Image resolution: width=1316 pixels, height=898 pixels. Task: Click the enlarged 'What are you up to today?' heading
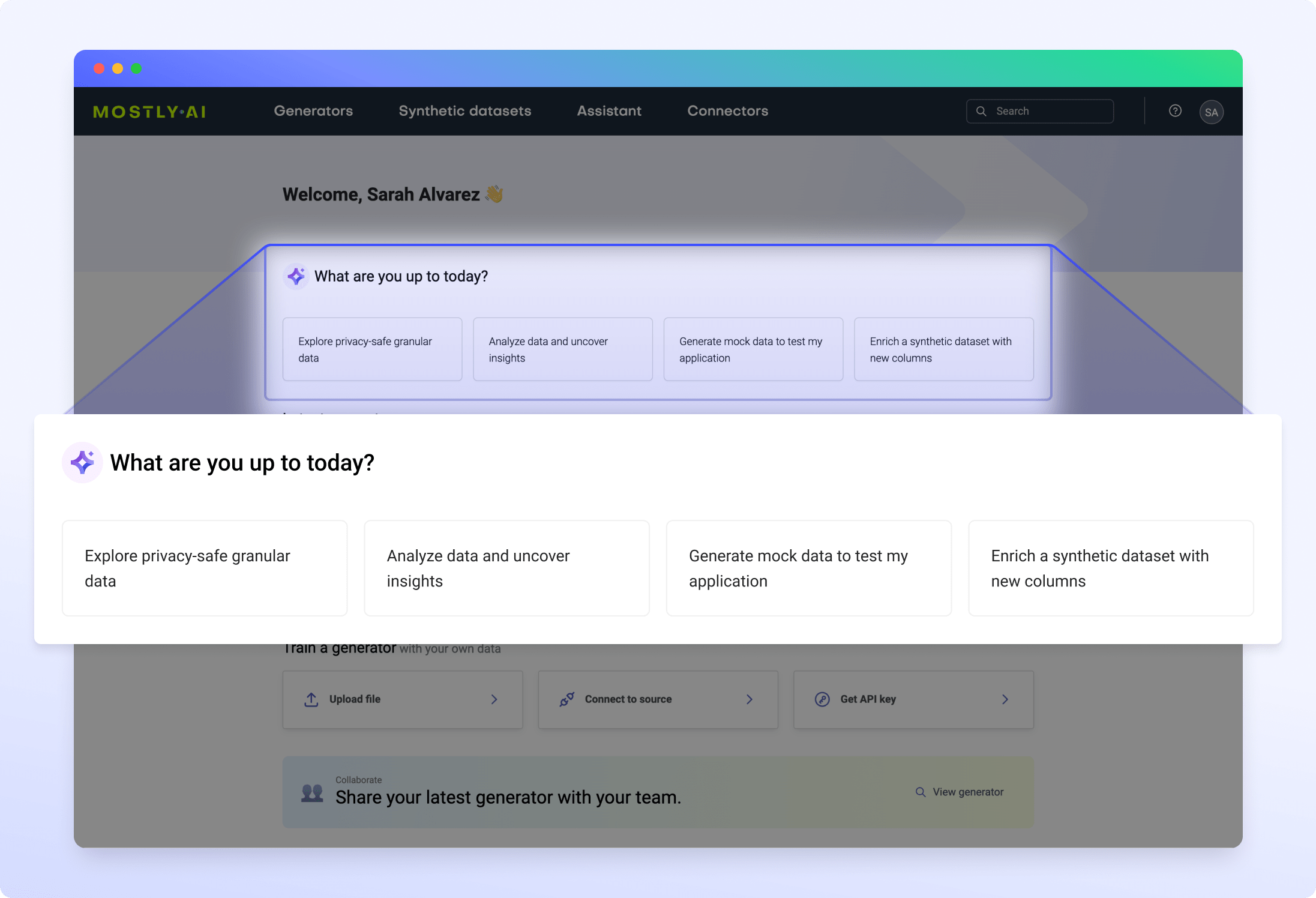(242, 463)
